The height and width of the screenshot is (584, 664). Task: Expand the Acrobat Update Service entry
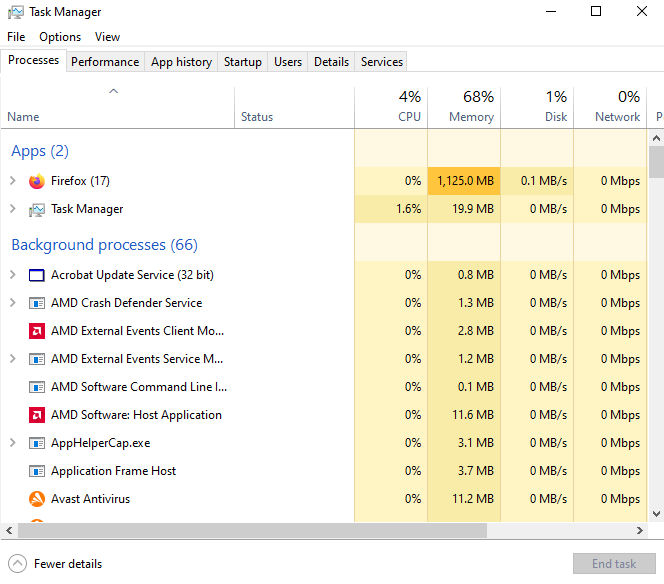12,275
